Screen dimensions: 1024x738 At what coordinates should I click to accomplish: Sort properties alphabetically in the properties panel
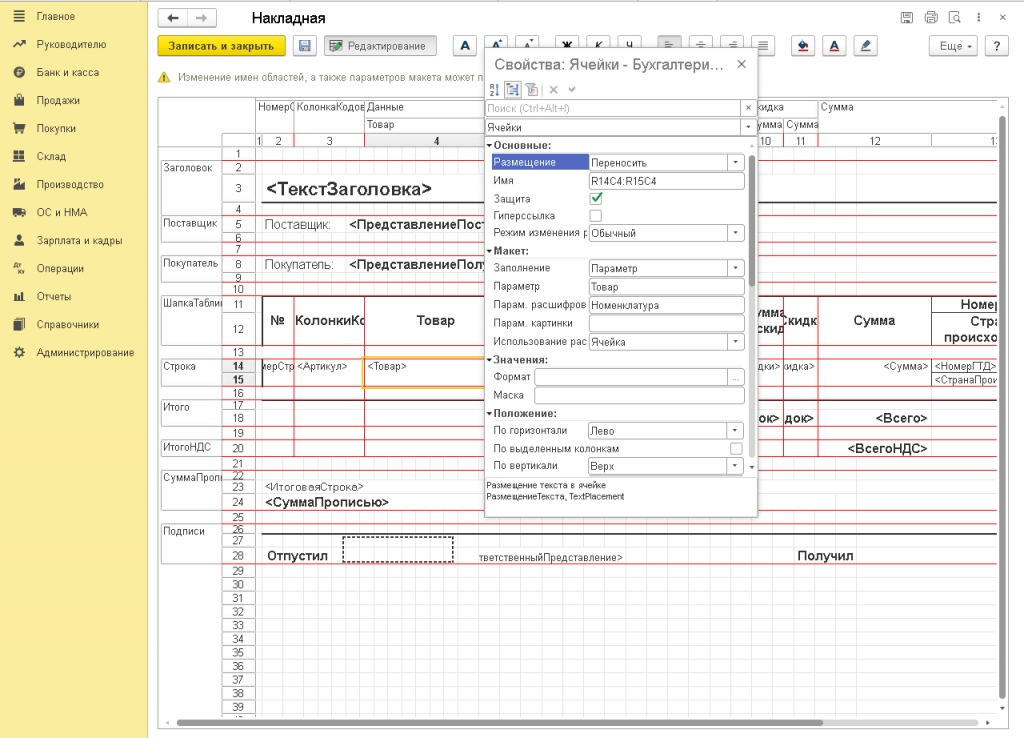click(494, 89)
